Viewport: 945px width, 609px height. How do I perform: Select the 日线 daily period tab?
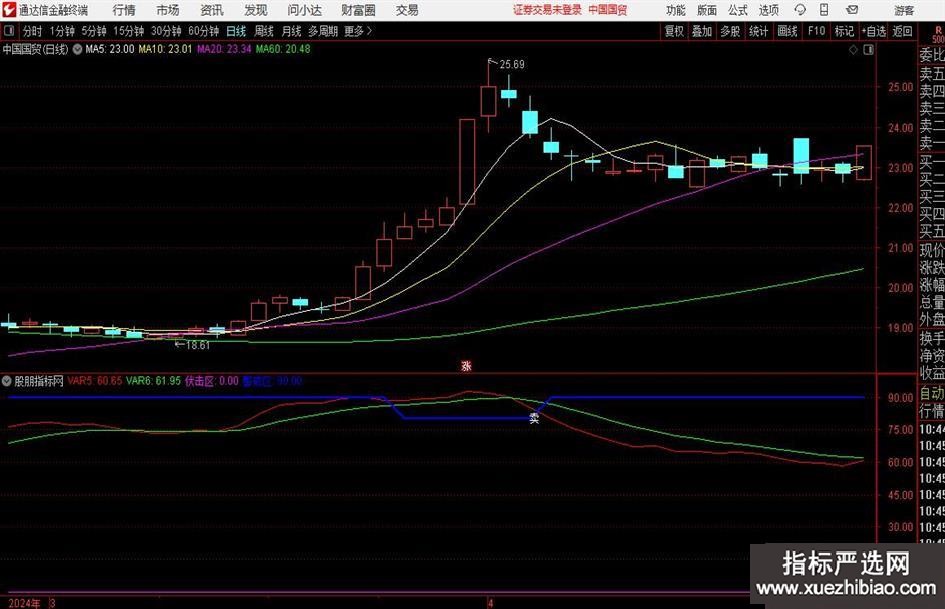tap(236, 31)
